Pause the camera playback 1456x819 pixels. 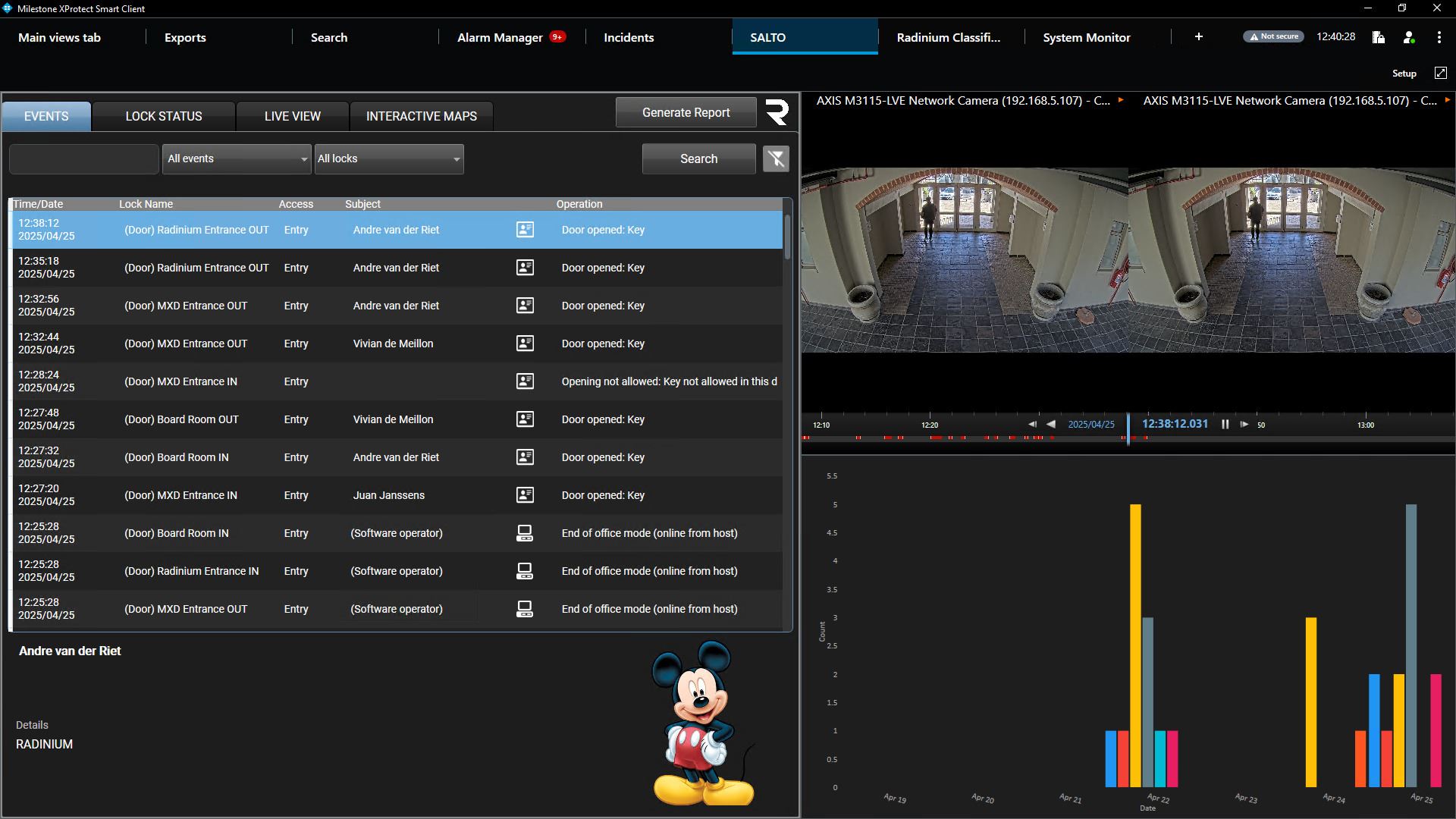[x=1225, y=425]
